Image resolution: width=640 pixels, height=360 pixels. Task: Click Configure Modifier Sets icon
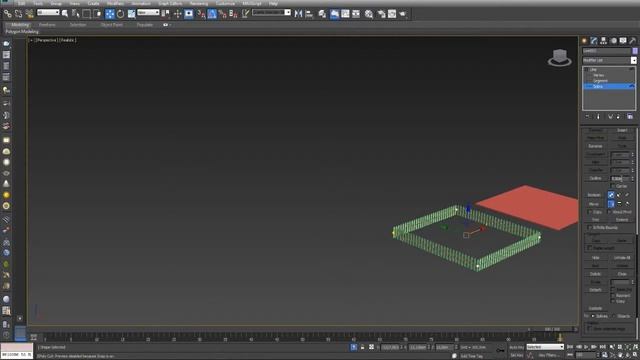(630, 117)
